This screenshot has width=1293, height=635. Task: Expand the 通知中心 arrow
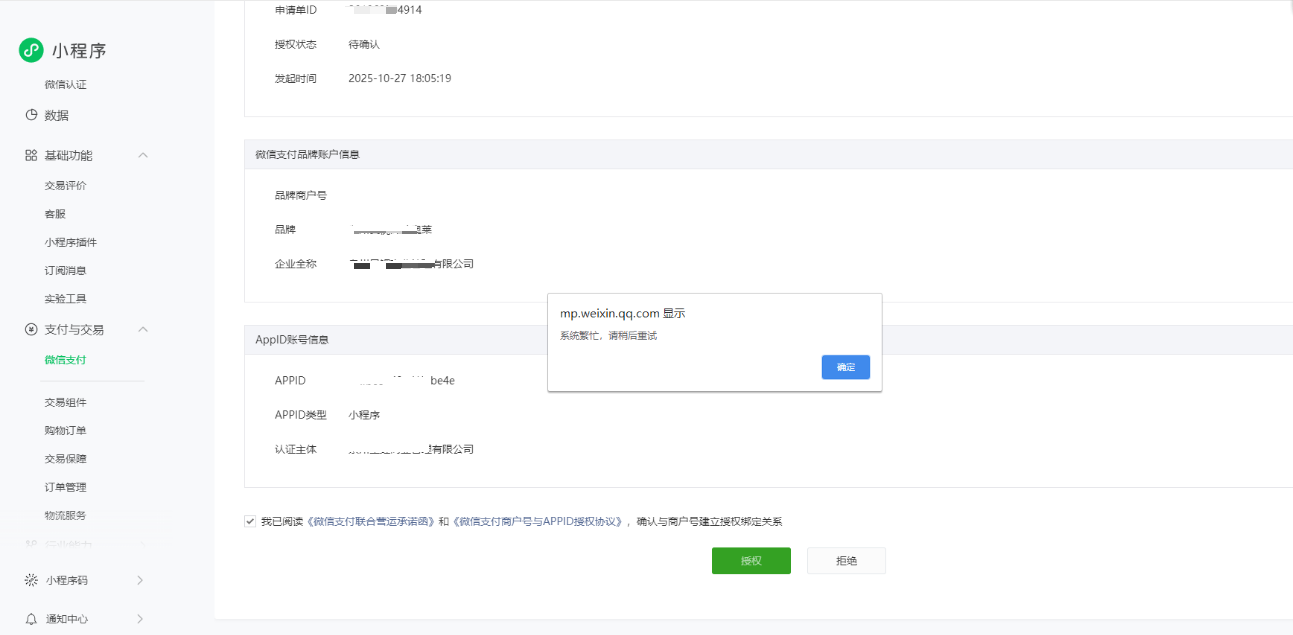point(140,619)
